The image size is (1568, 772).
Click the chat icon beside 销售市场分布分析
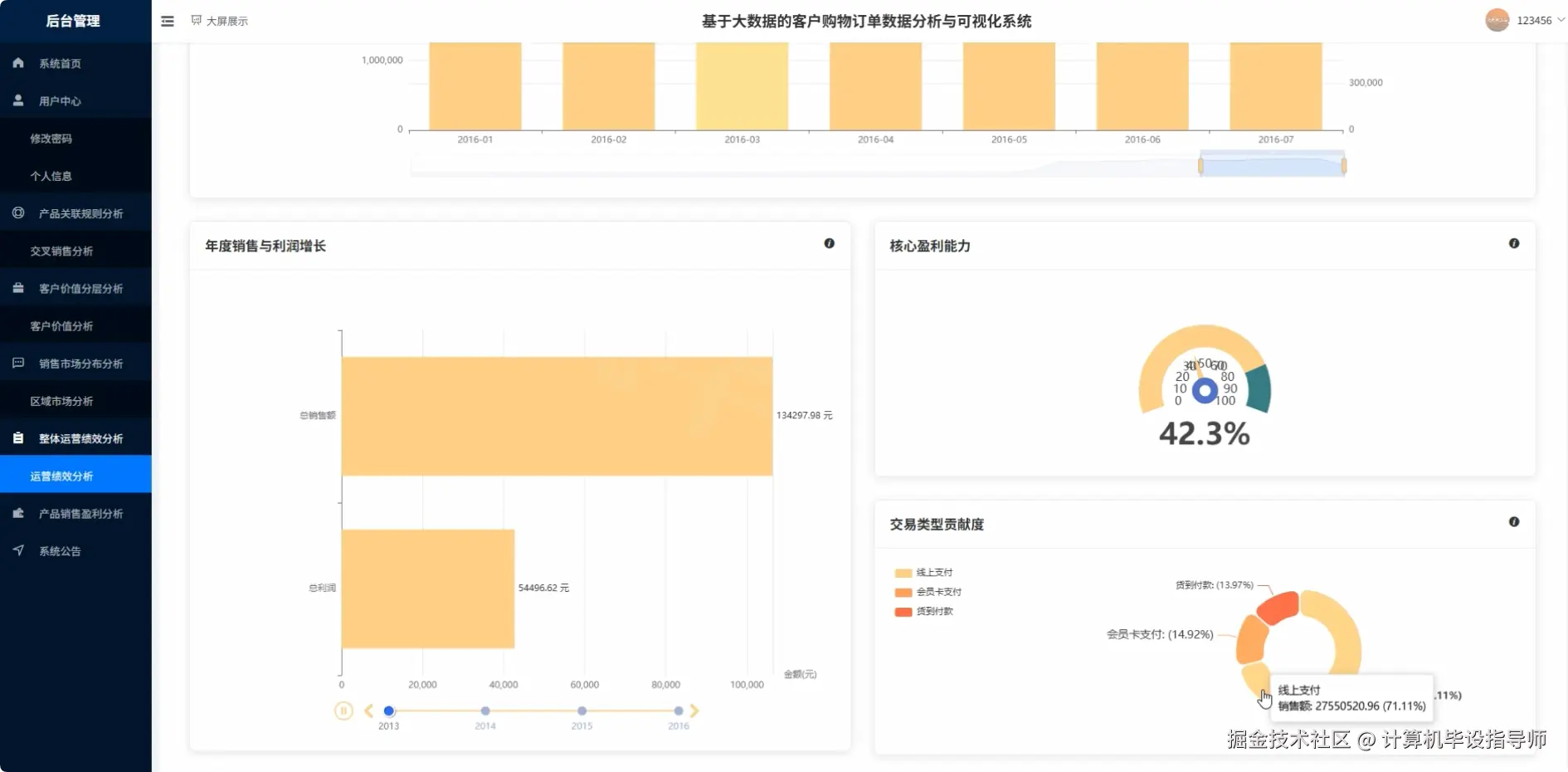(18, 363)
